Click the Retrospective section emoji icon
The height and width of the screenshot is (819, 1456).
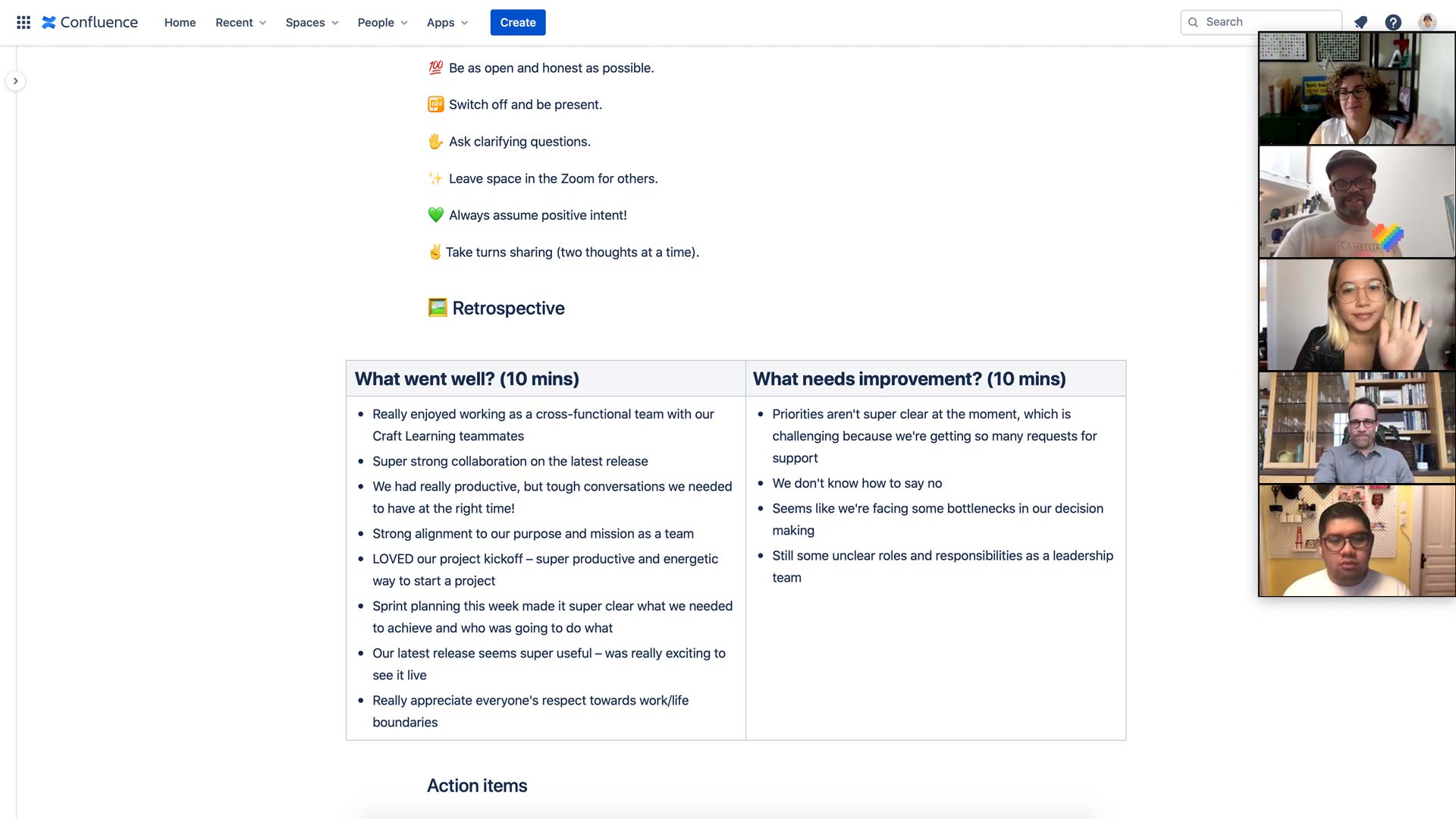tap(436, 308)
